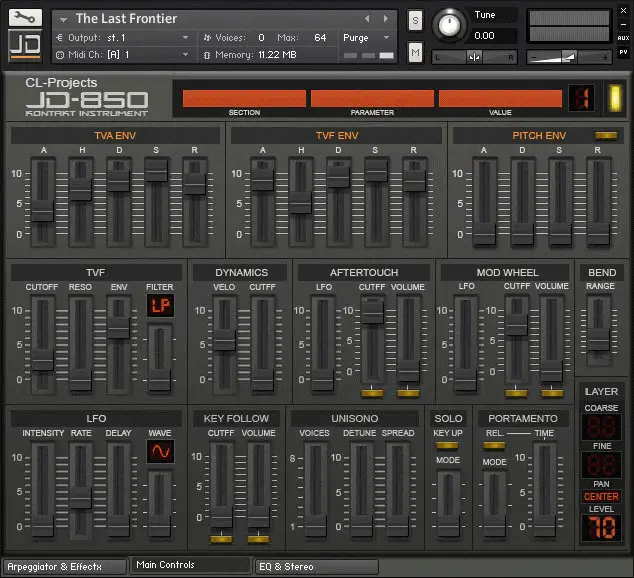The height and width of the screenshot is (578, 634).
Task: Open the Midi Ch dropdown
Action: [185, 55]
